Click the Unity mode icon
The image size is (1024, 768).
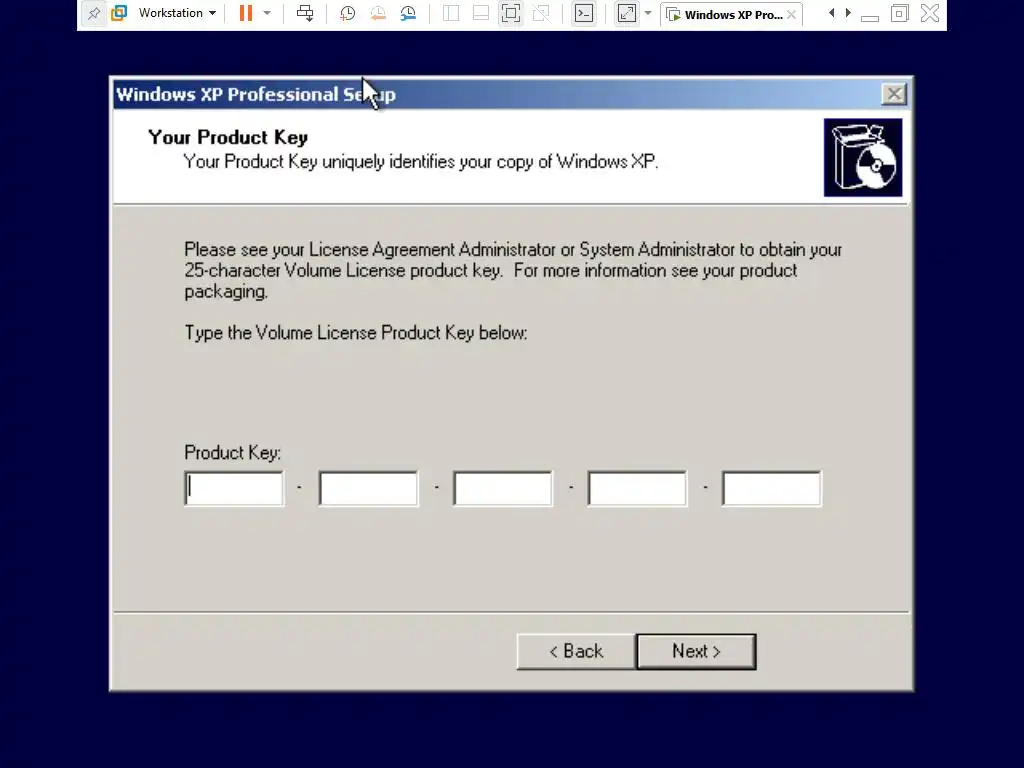(541, 13)
